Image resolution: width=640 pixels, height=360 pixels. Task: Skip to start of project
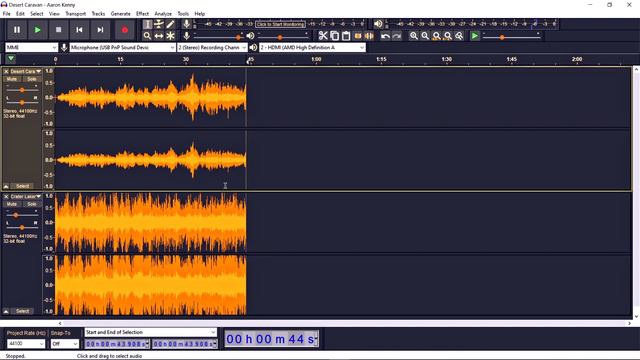click(79, 30)
